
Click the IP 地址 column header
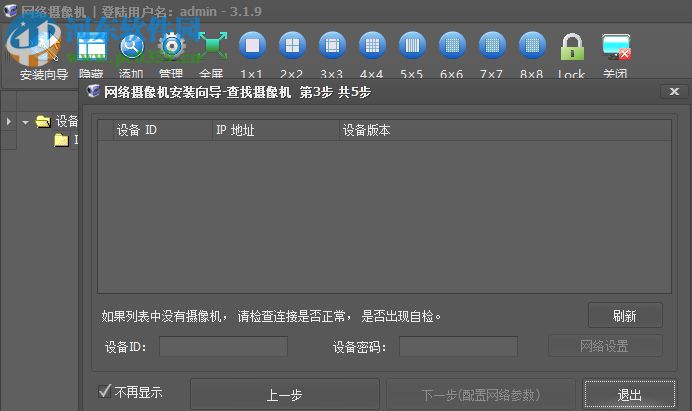[x=276, y=130]
